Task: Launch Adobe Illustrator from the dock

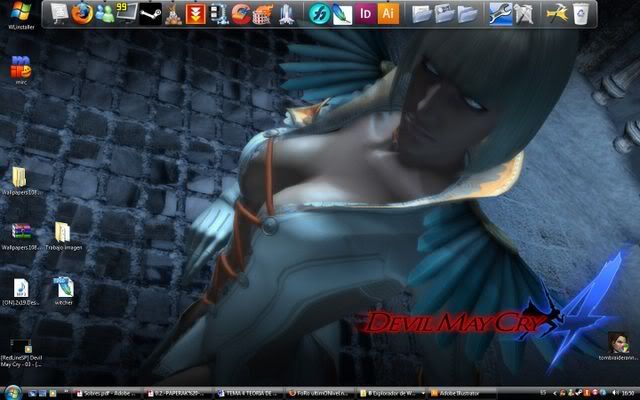Action: click(x=389, y=14)
